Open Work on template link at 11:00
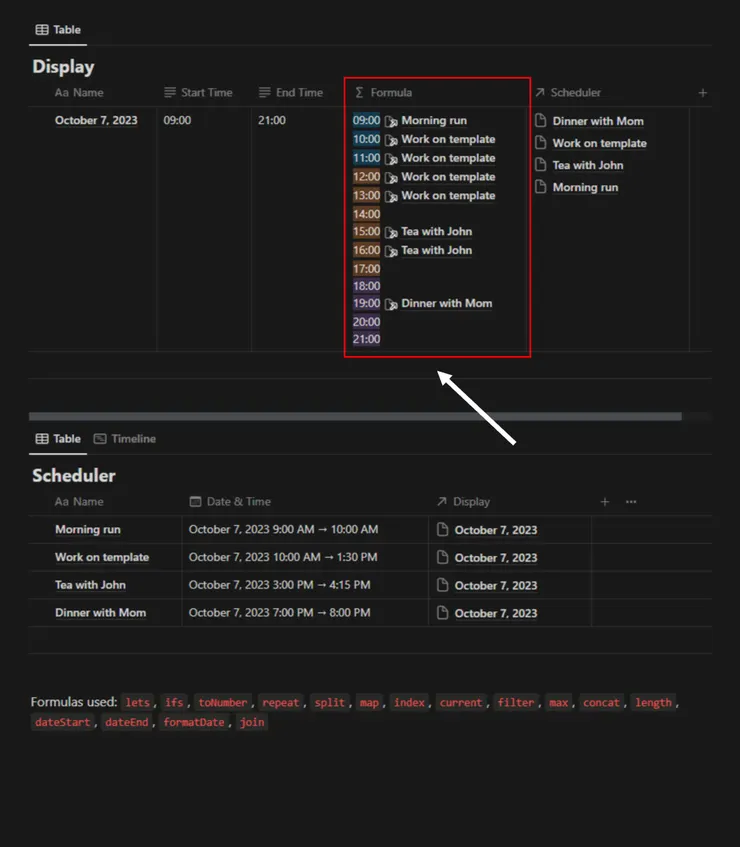Screen dimensions: 740x847 [x=448, y=158]
